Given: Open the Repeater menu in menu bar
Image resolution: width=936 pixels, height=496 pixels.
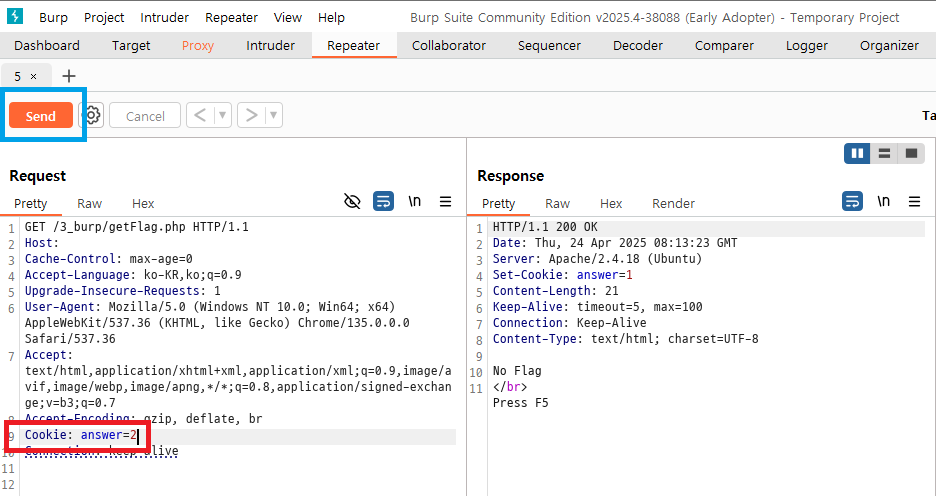Looking at the screenshot, I should (231, 17).
